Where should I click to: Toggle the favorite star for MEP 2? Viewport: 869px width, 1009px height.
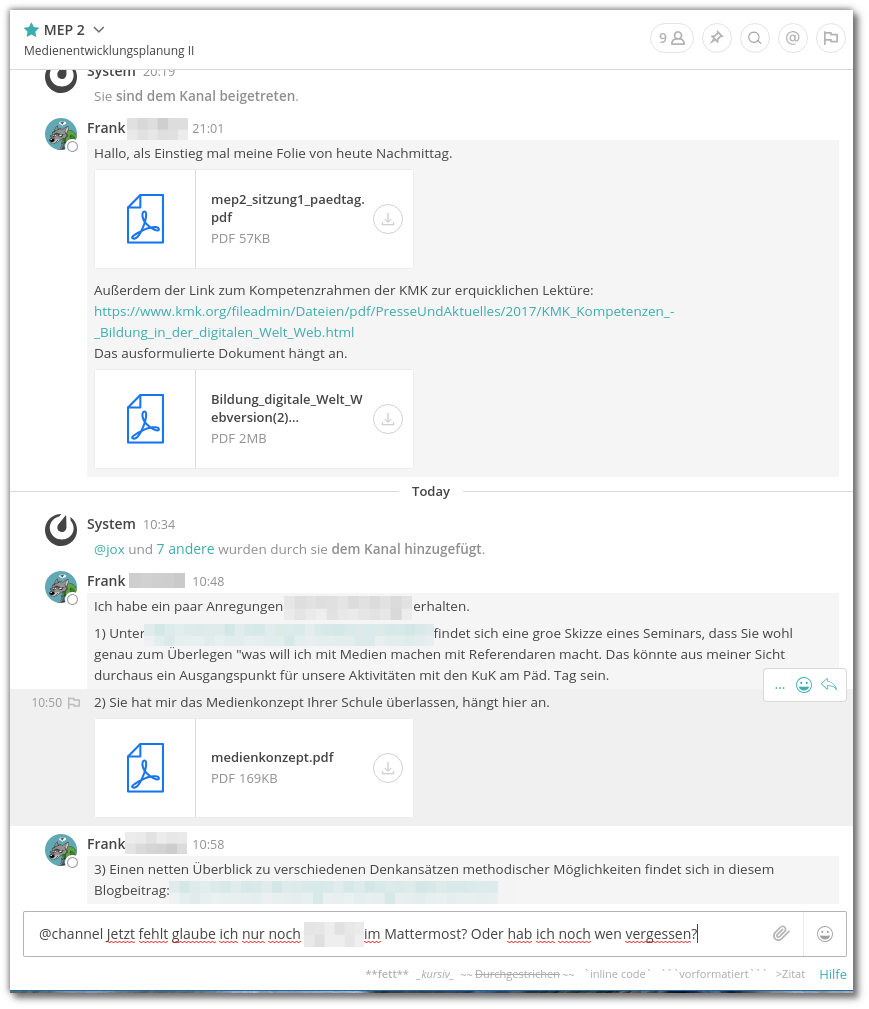tap(31, 30)
